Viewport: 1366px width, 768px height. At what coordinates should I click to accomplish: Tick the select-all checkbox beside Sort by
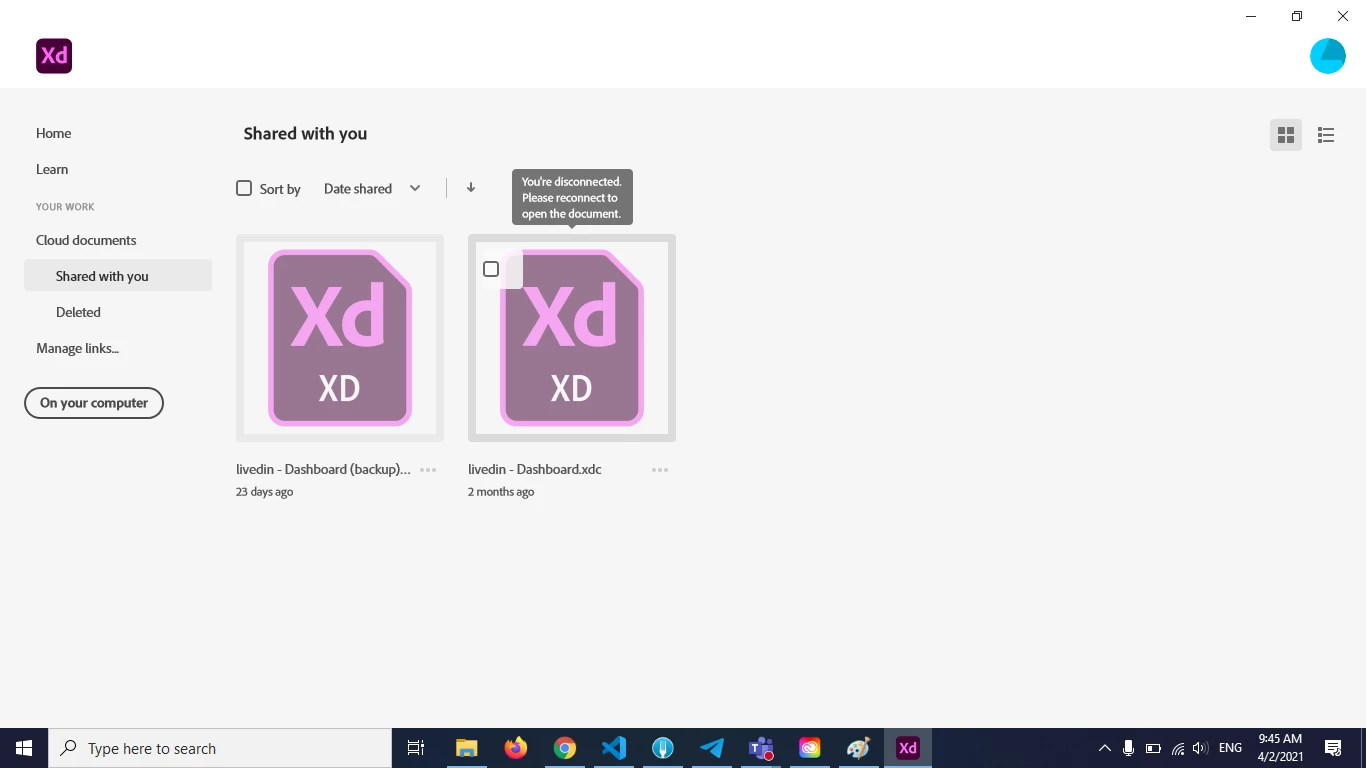244,188
